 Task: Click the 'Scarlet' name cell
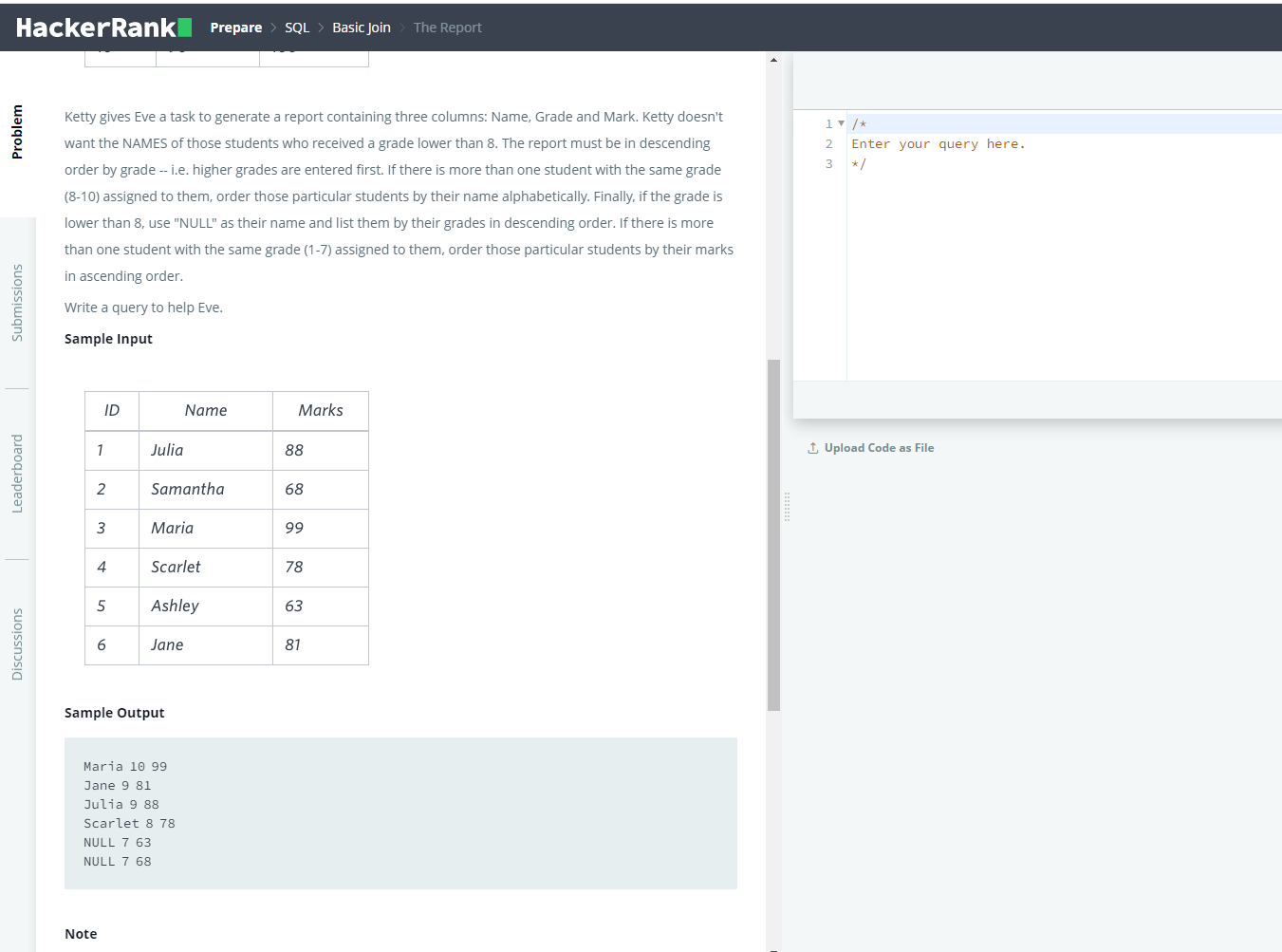206,568
